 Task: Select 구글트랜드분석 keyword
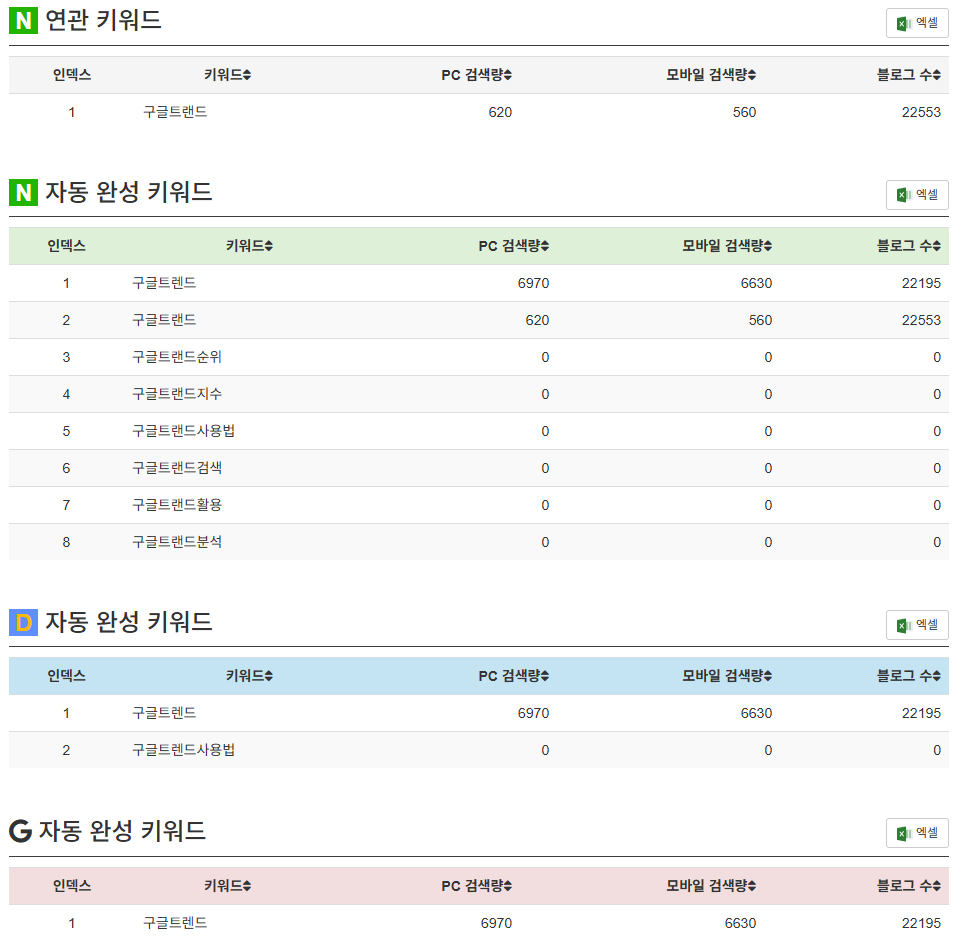coord(177,542)
